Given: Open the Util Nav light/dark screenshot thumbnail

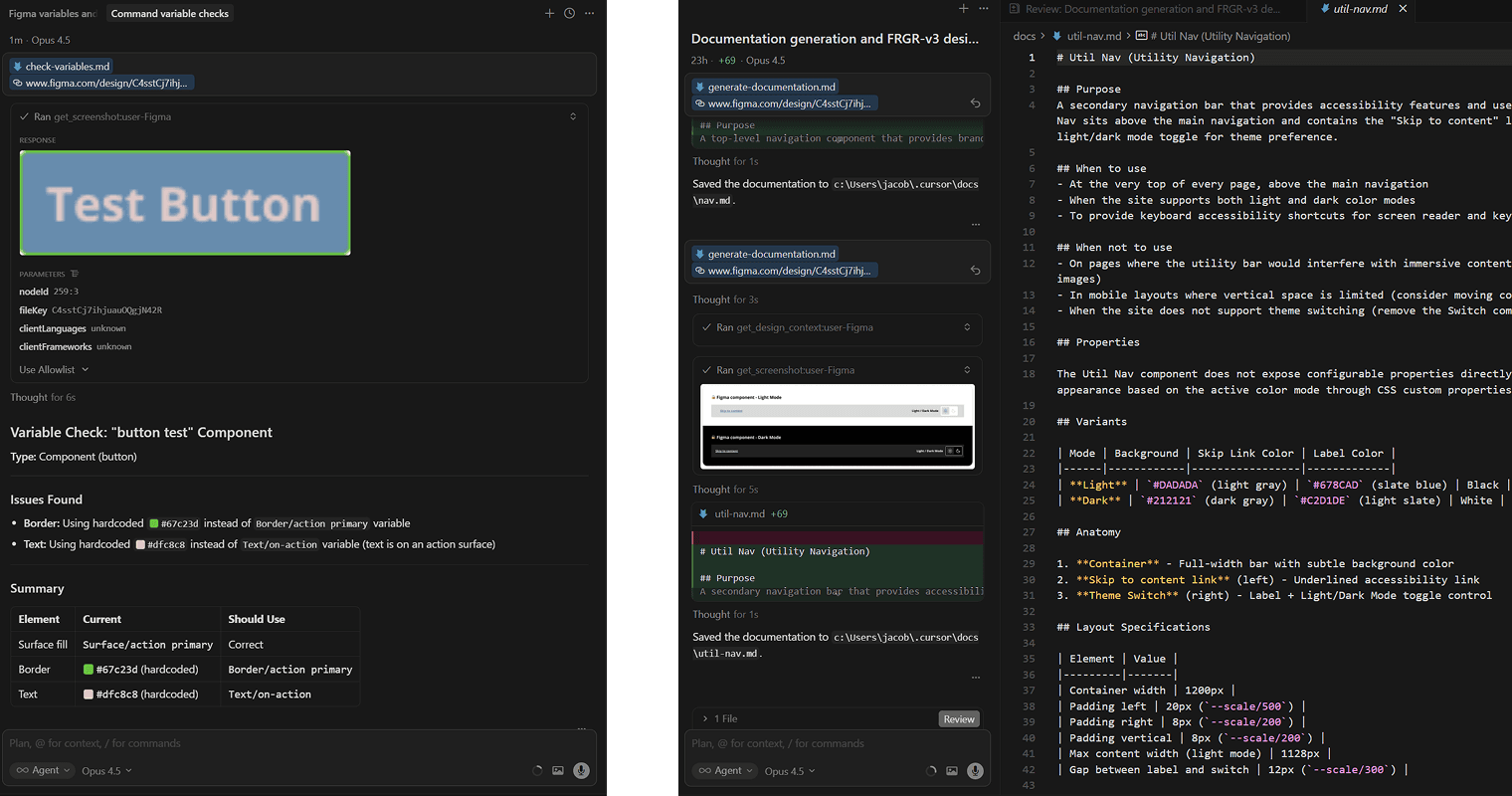Looking at the screenshot, I should pos(838,426).
